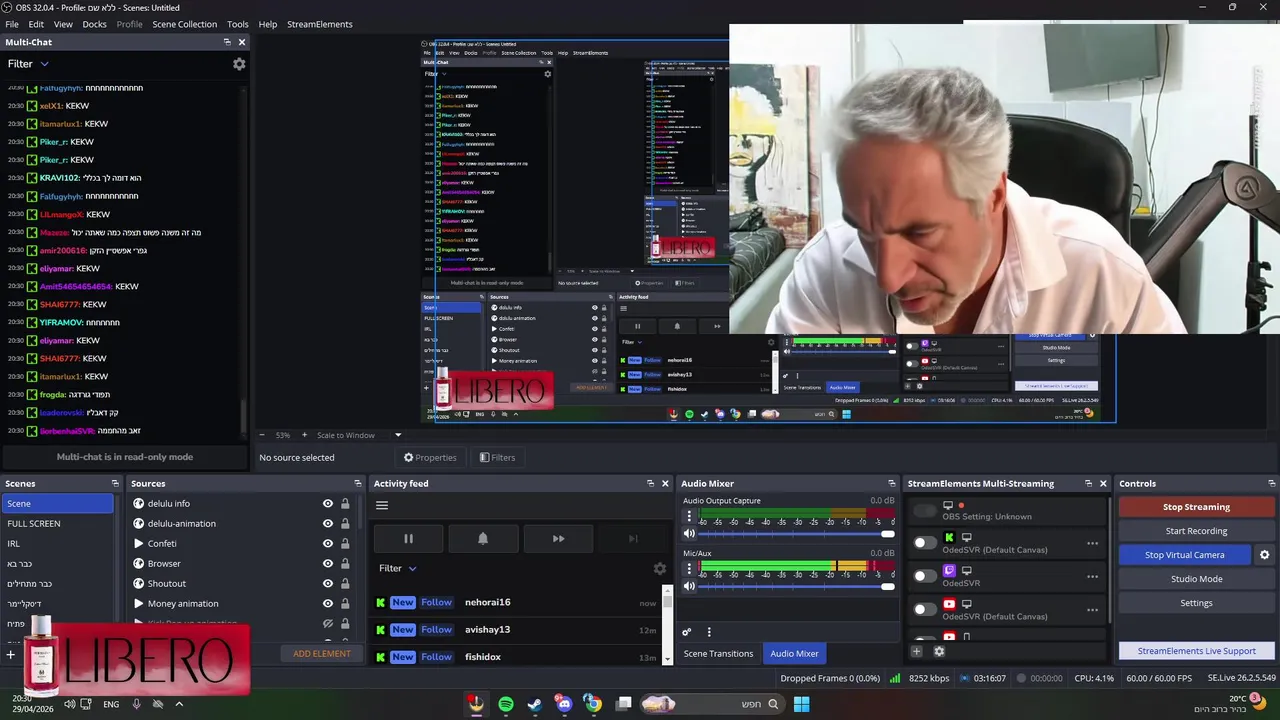Add a new scene with plus
This screenshot has height=720, width=1280.
11,655
